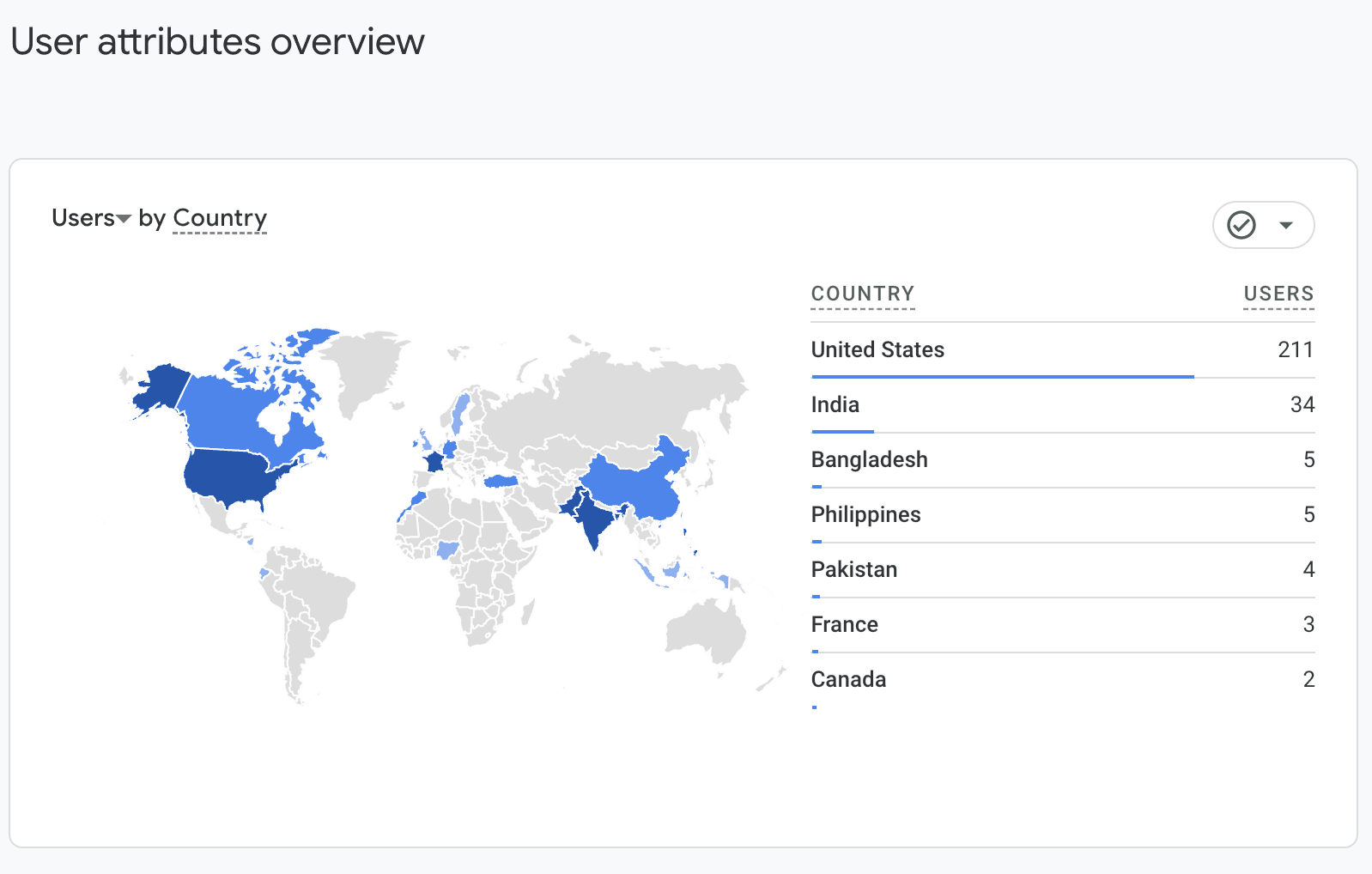Screen dimensions: 1372x874
Task: Click the United States blue progress bar
Action: [1002, 376]
